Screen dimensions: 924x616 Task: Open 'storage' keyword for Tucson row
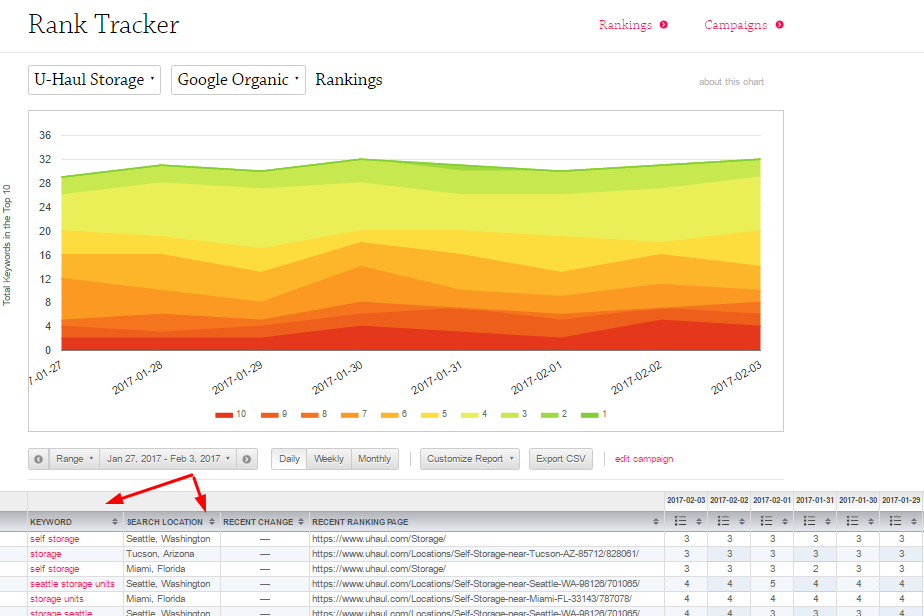pos(45,554)
